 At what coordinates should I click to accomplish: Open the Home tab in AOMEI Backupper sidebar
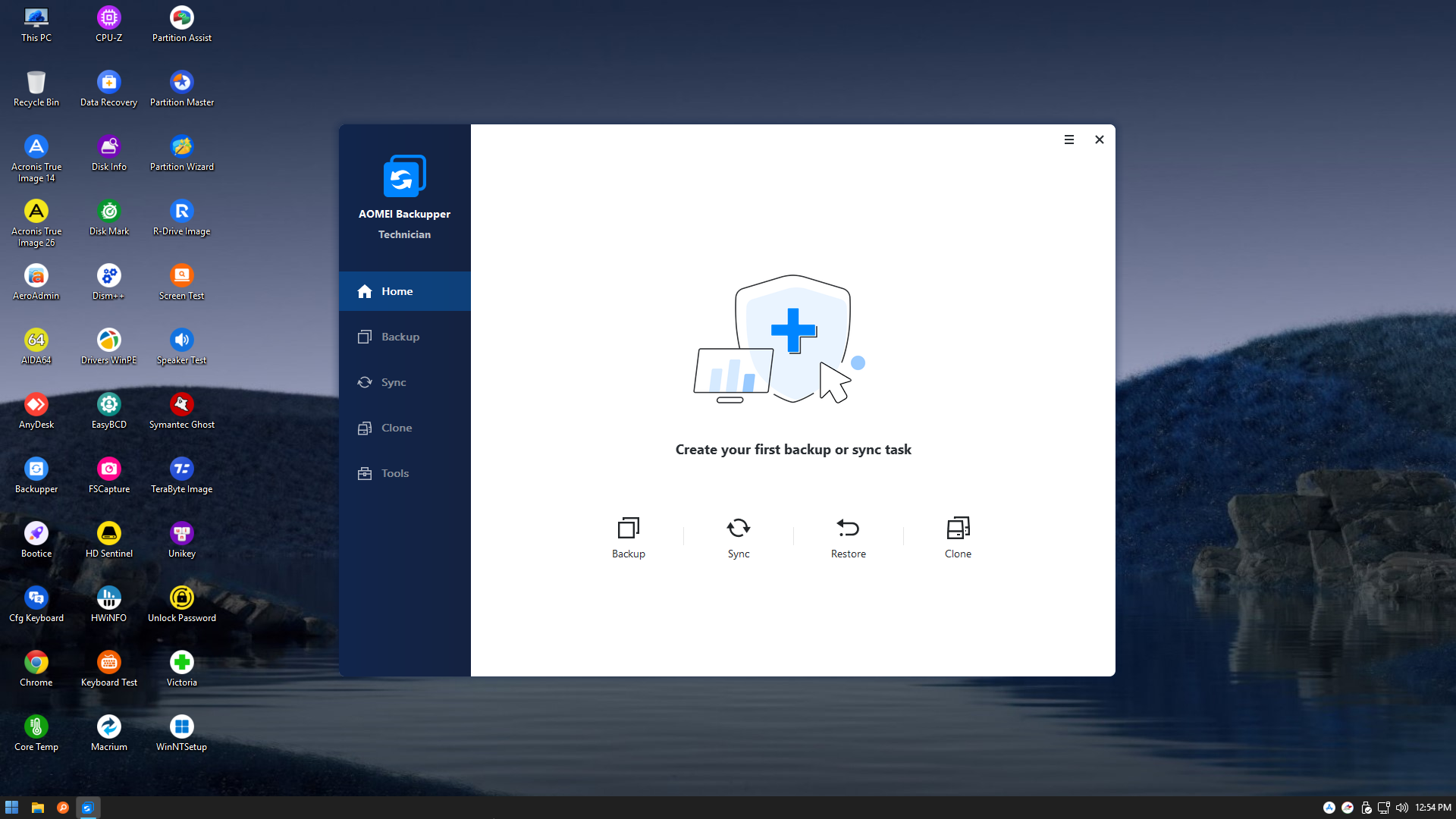pos(404,291)
